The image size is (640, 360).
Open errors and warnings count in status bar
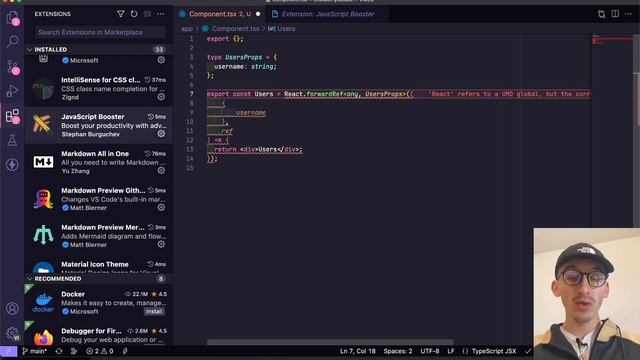tap(100, 351)
